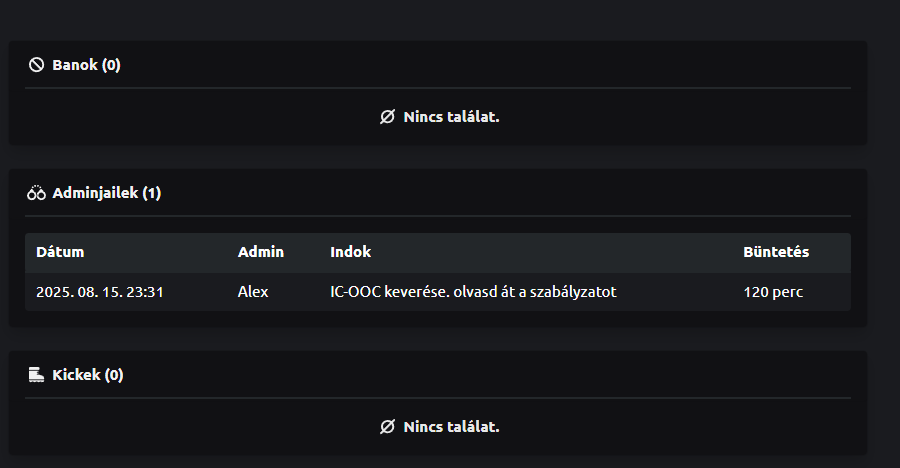
Task: Click the ban circle icon beside Banok
Action: (x=36, y=65)
